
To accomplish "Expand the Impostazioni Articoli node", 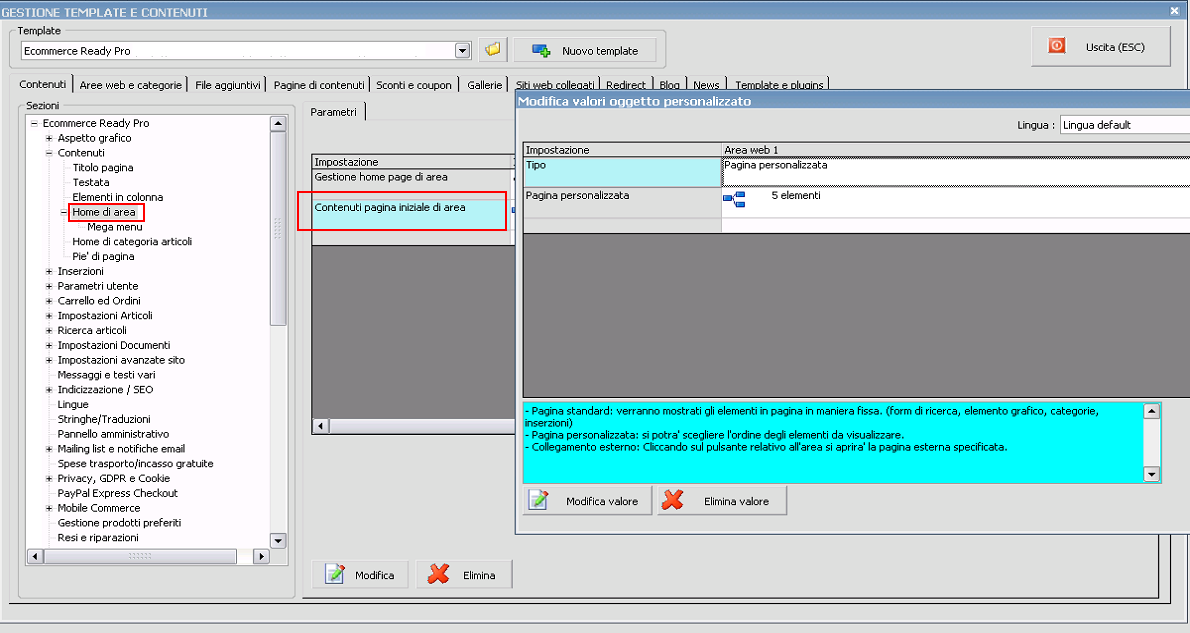I will coord(49,316).
